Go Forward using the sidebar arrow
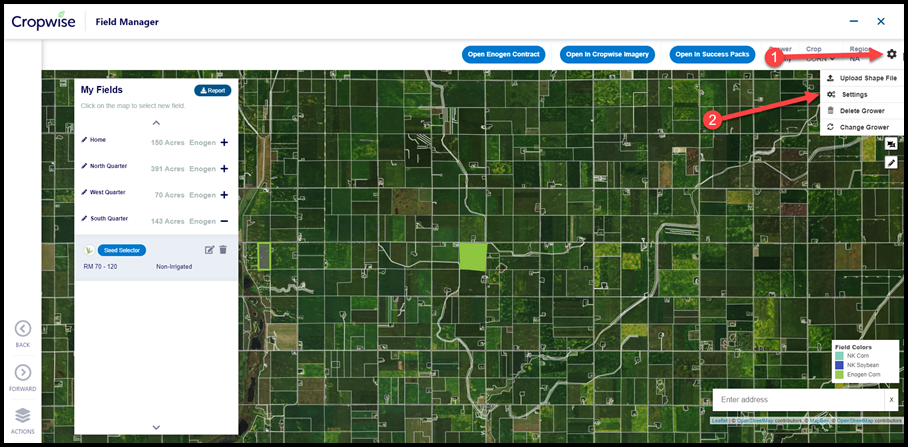This screenshot has height=447, width=908. tap(23, 372)
